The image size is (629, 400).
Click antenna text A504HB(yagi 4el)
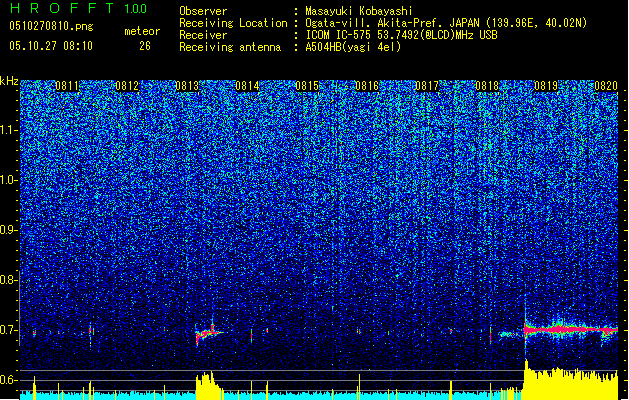tap(353, 47)
